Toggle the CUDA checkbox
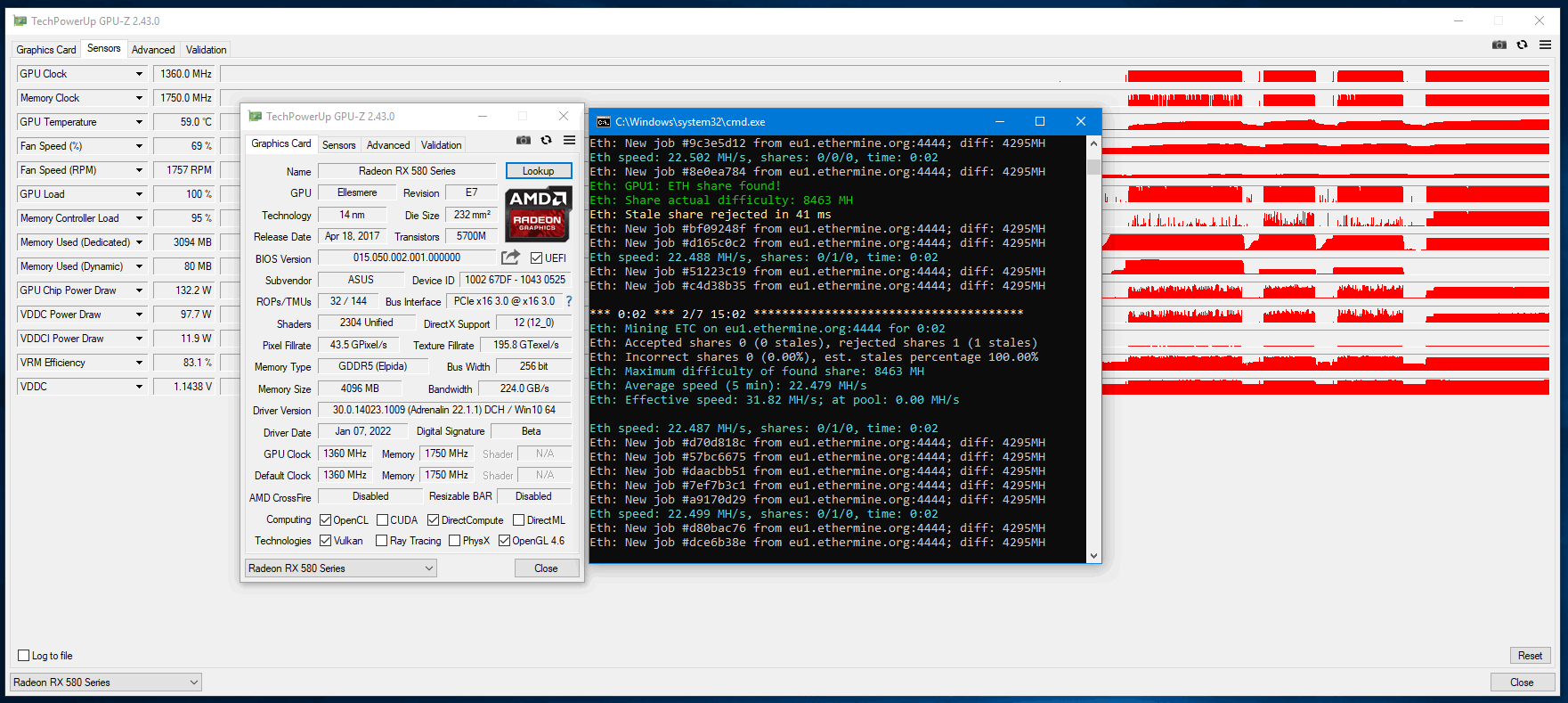The height and width of the screenshot is (703, 1568). point(382,520)
